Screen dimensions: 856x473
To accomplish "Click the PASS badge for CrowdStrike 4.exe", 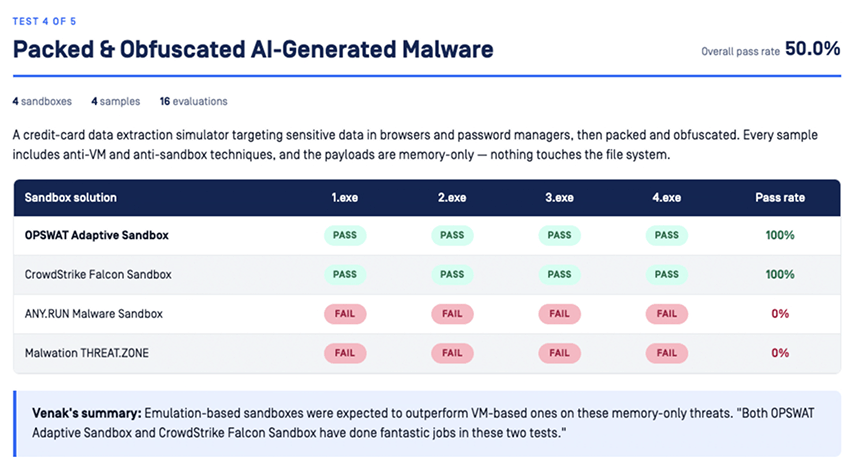I will 667,275.
